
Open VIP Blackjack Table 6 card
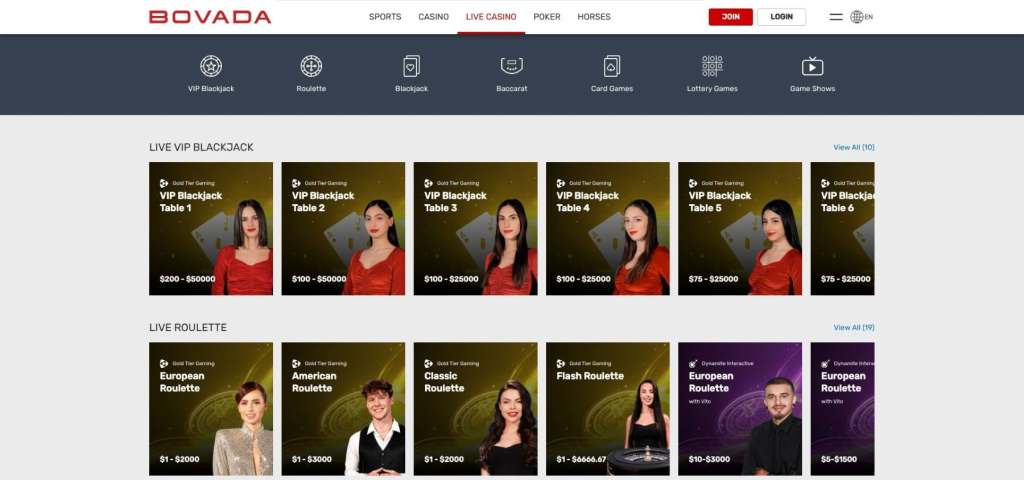(x=842, y=229)
